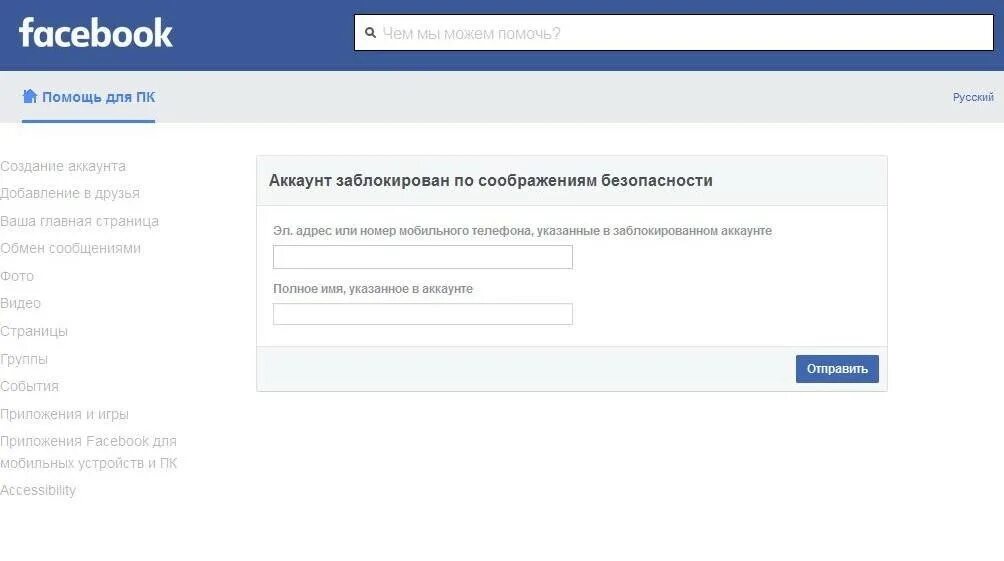This screenshot has width=1004, height=561.
Task: Click the Полное имя input field
Action: (x=423, y=314)
